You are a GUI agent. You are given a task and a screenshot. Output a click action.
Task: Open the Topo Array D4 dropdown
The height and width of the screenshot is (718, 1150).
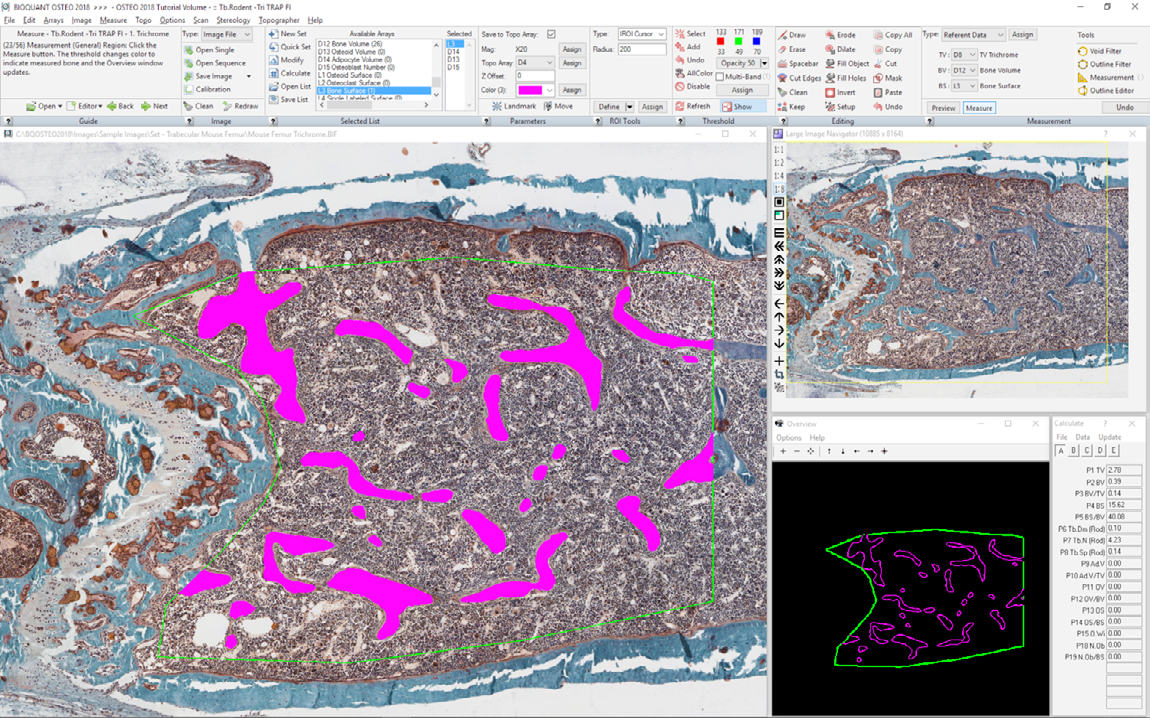coord(535,63)
